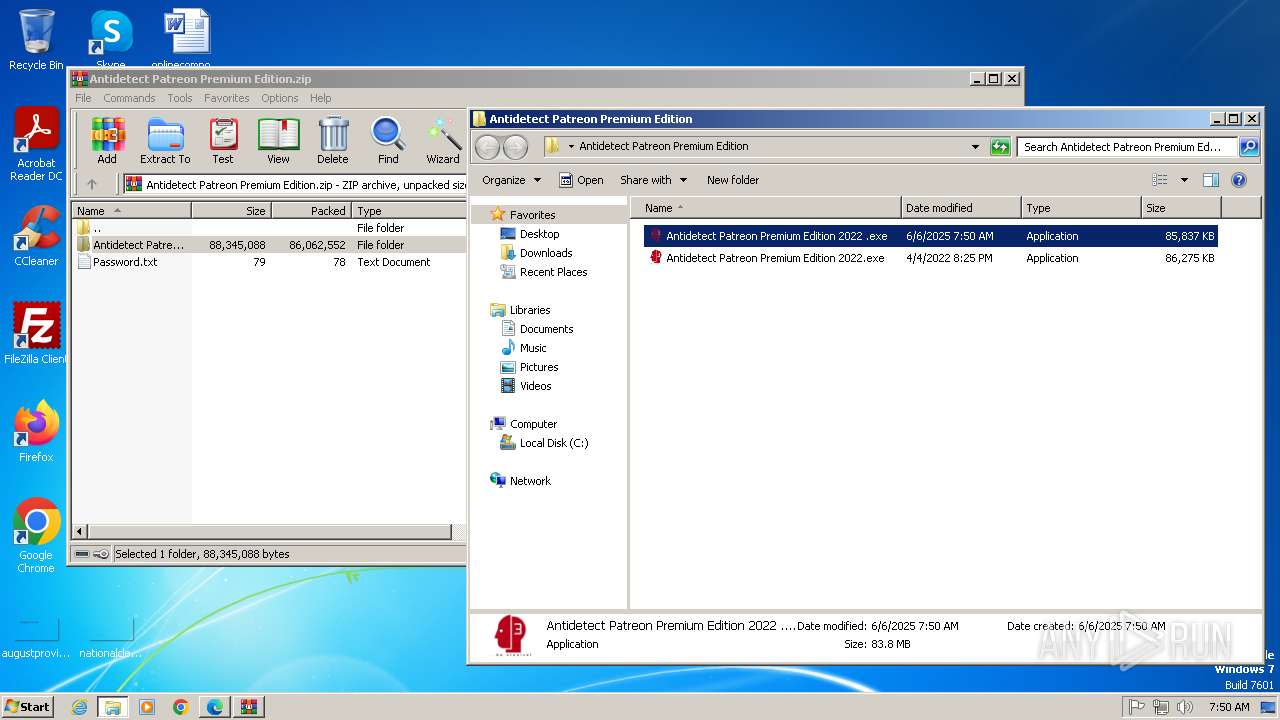Click the change view icon in Explorer

point(1160,180)
